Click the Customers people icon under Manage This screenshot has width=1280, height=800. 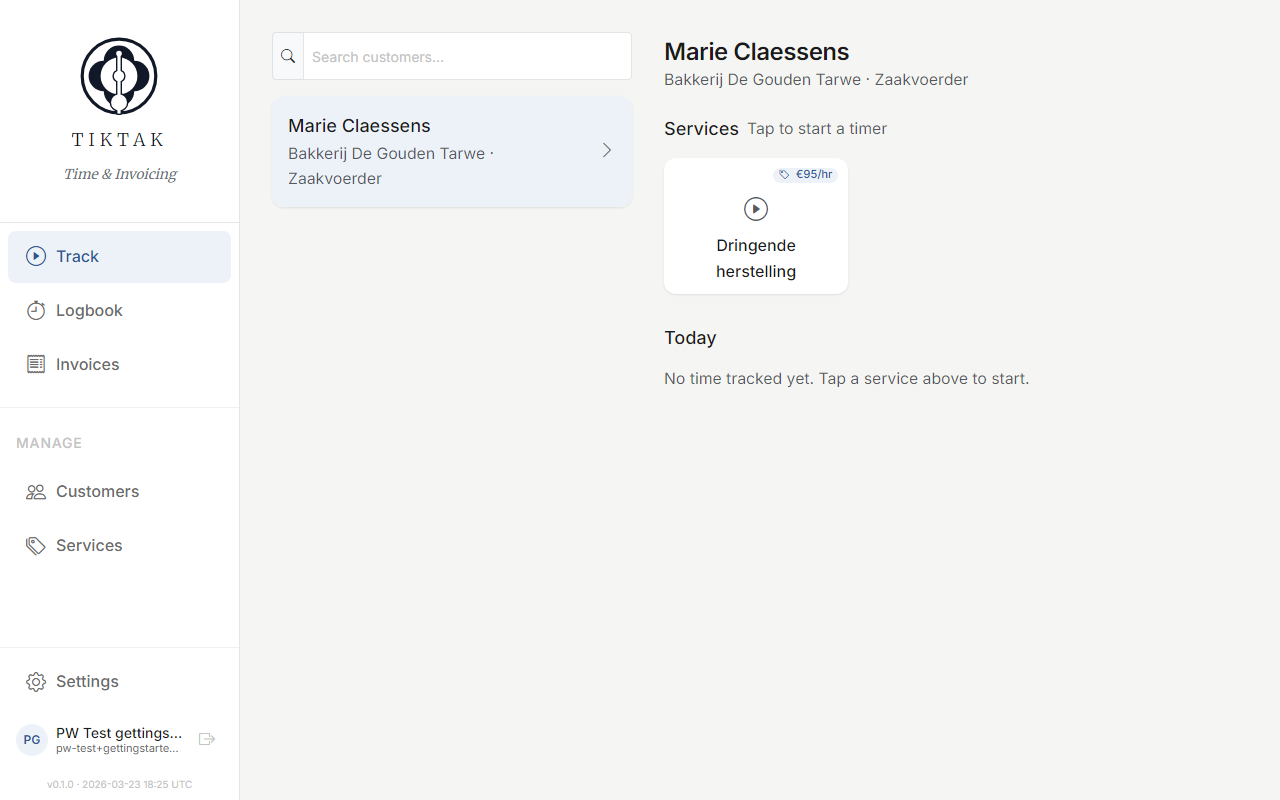(x=36, y=491)
